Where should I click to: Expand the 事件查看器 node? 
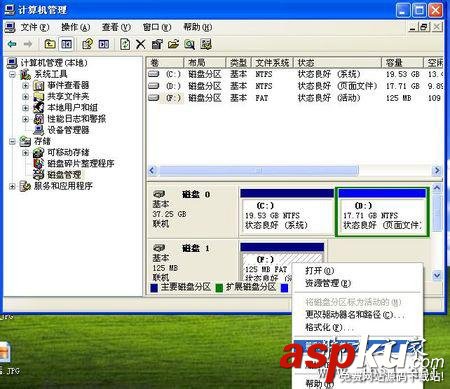click(x=25, y=85)
